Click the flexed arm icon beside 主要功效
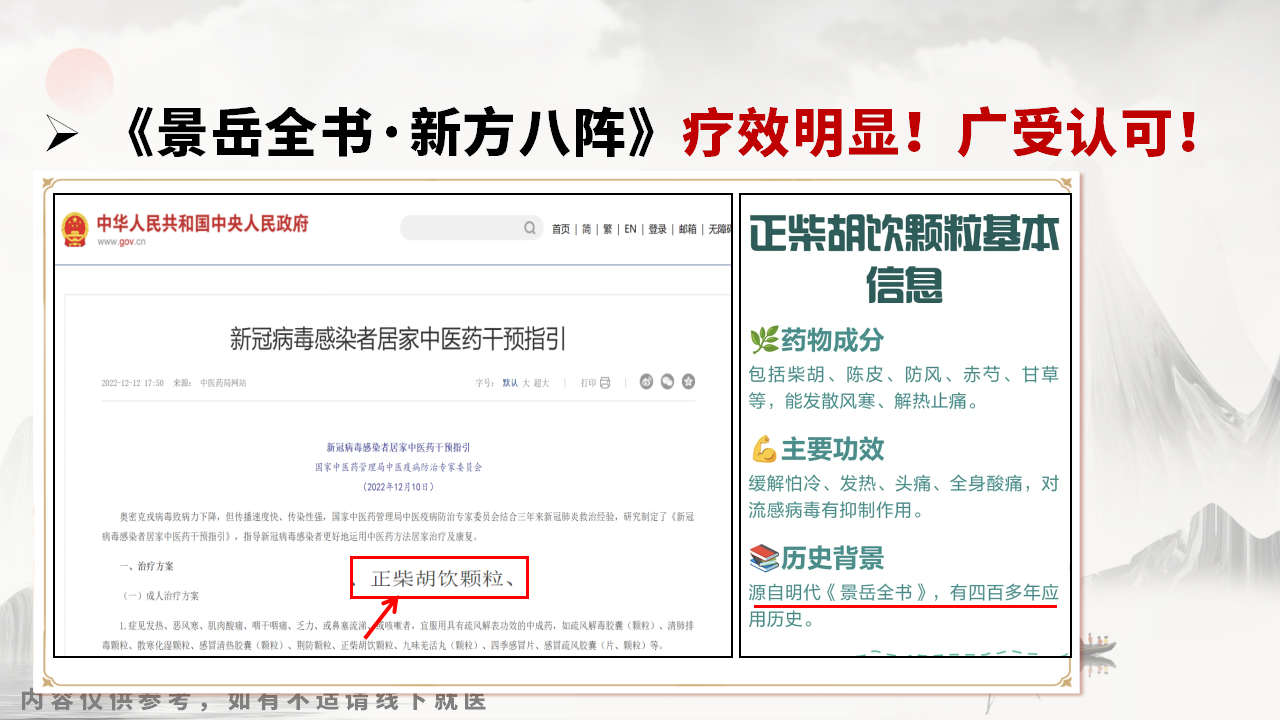 764,450
